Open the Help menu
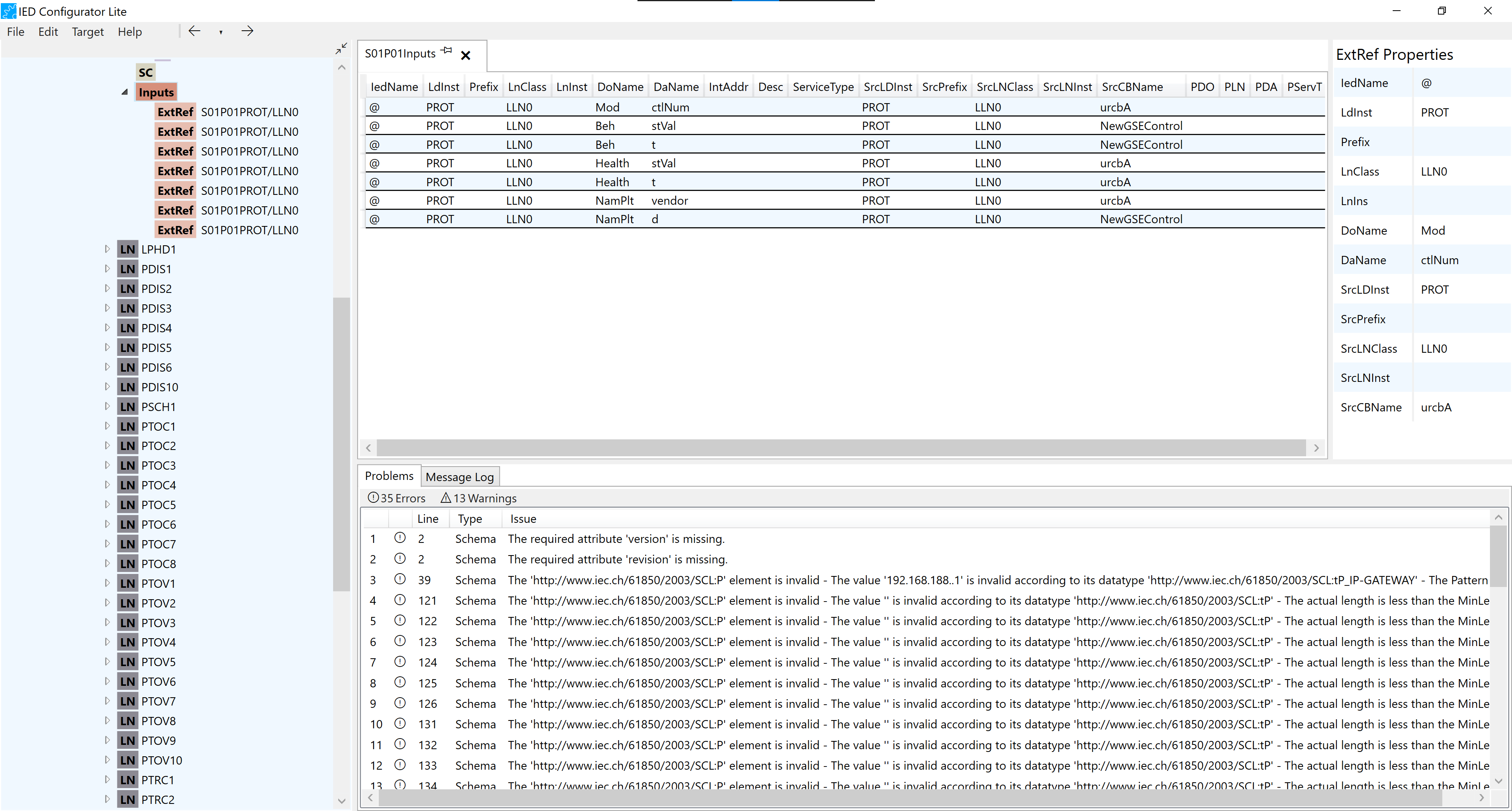This screenshot has width=1512, height=811. (x=130, y=31)
